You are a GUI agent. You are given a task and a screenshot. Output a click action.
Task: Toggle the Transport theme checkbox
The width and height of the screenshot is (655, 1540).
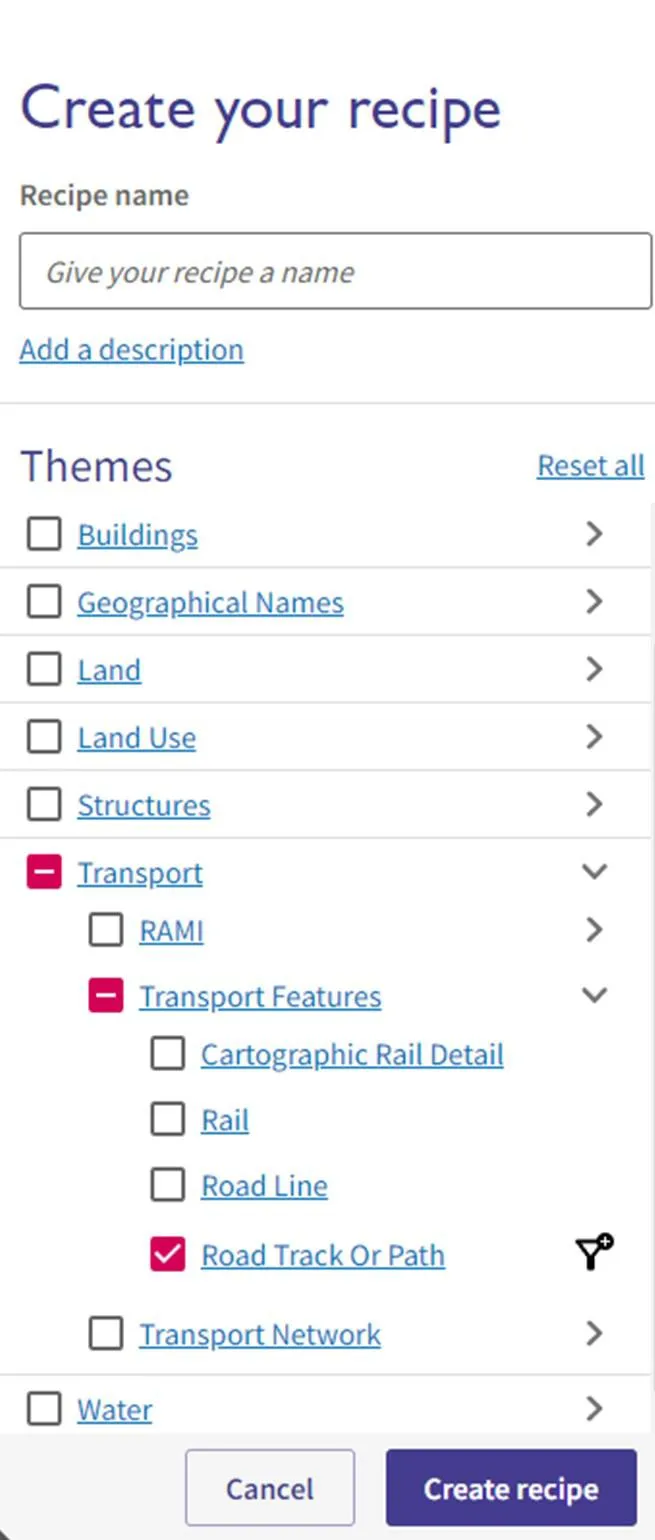[44, 872]
